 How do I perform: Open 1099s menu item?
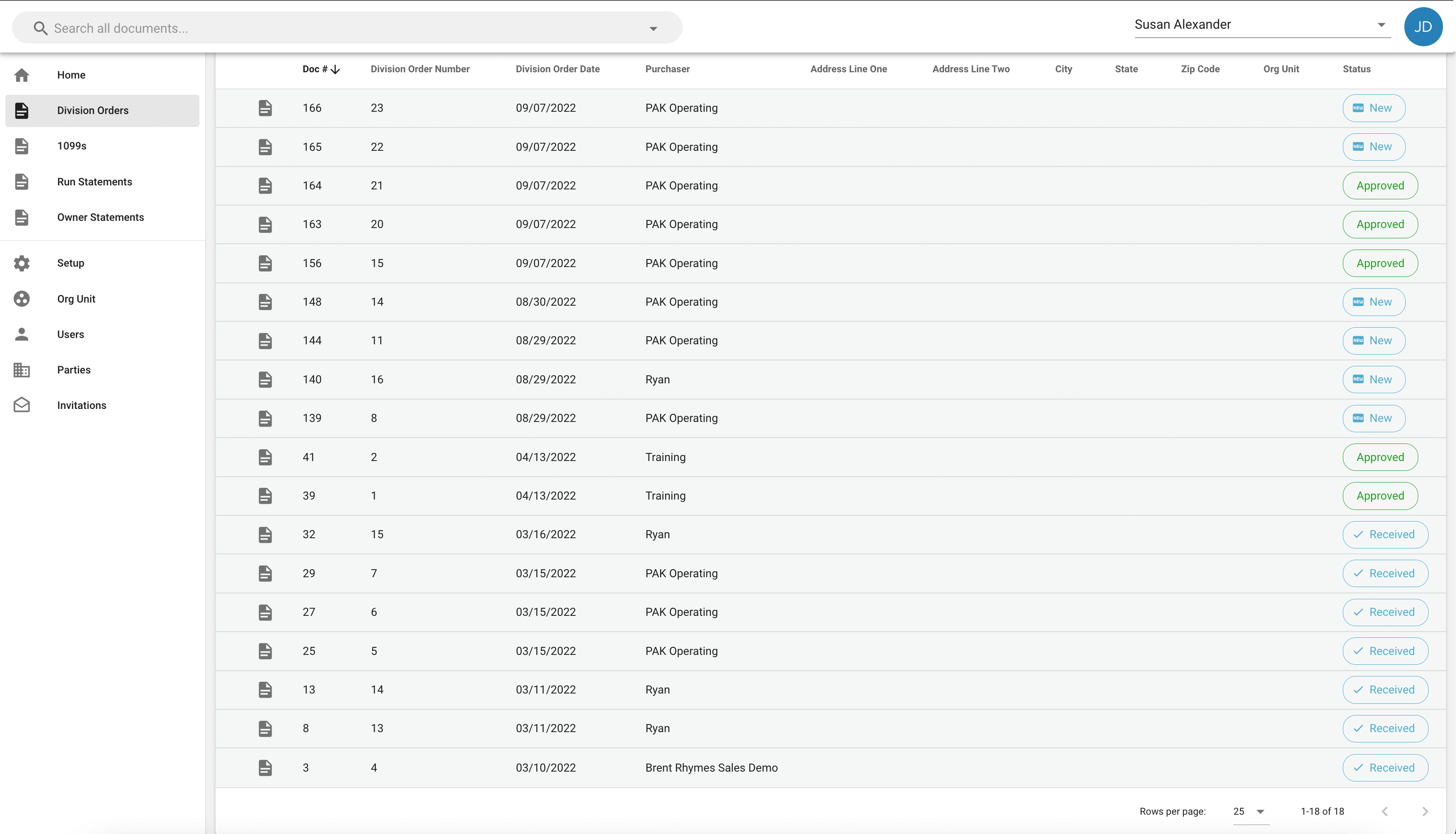point(102,146)
